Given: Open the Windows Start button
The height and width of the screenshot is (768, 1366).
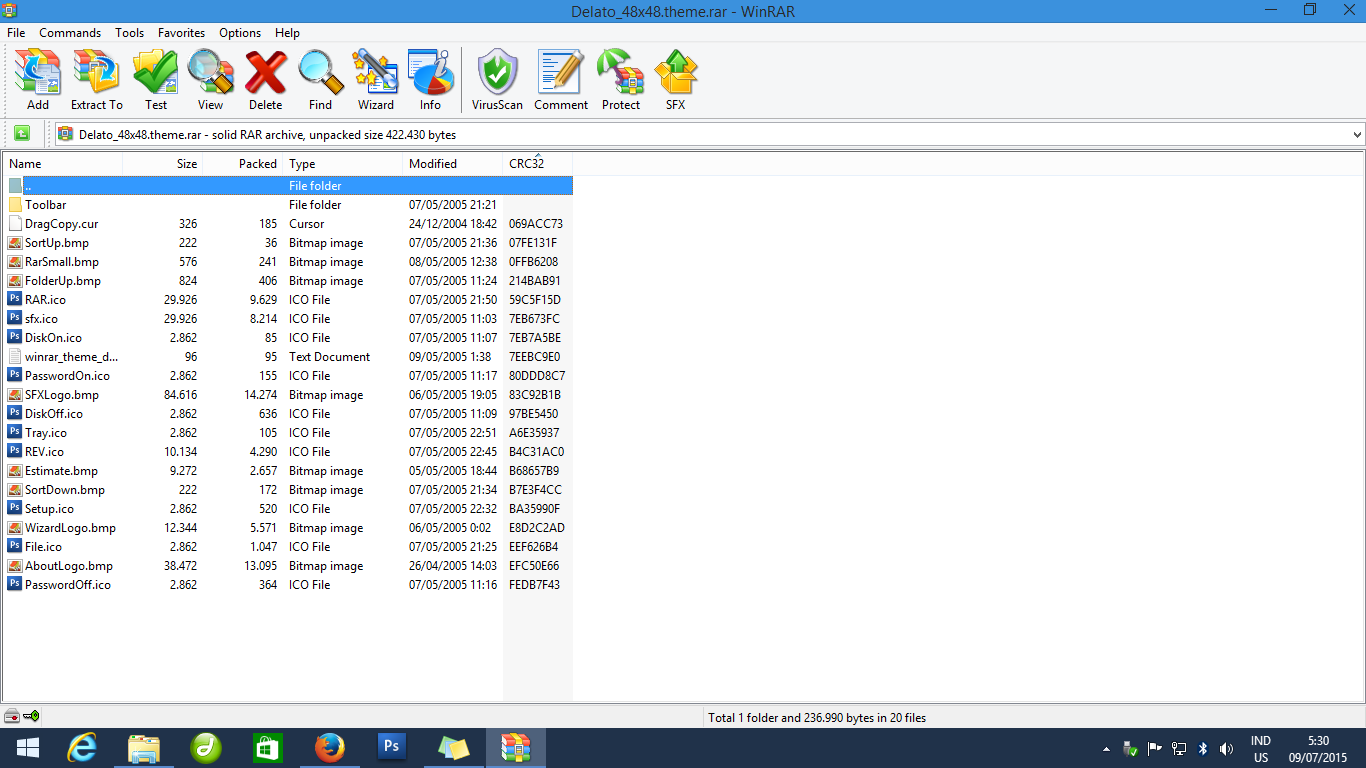Looking at the screenshot, I should (x=28, y=747).
